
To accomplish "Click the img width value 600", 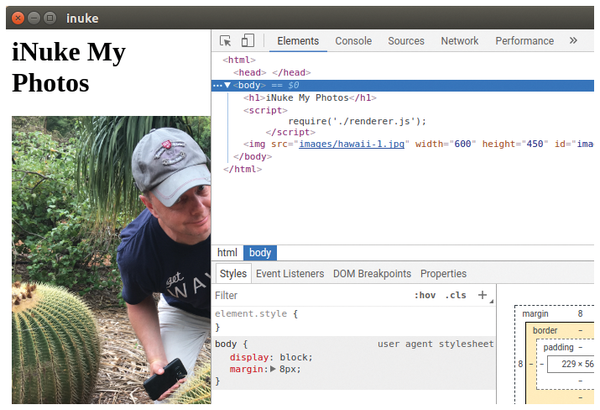I will (x=462, y=144).
